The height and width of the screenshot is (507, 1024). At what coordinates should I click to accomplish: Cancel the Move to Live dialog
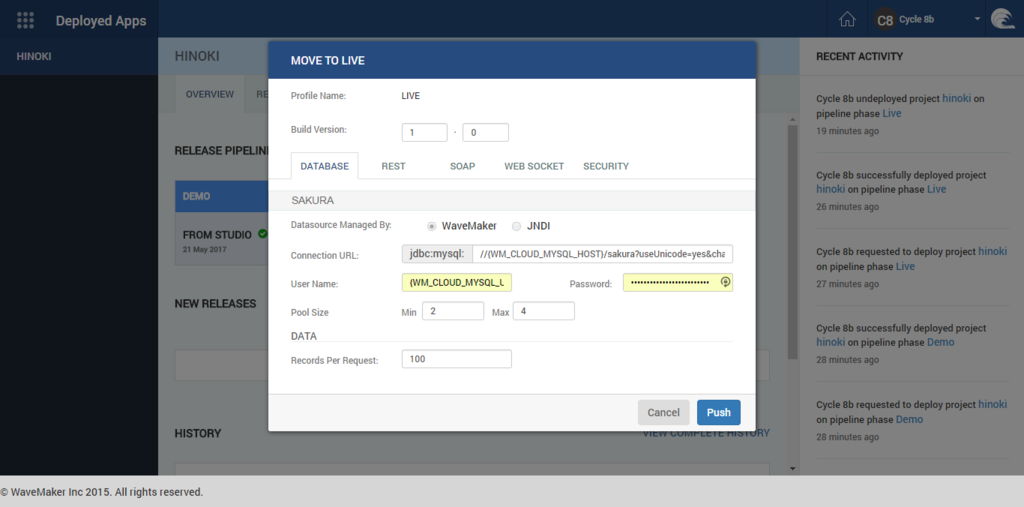tap(664, 412)
